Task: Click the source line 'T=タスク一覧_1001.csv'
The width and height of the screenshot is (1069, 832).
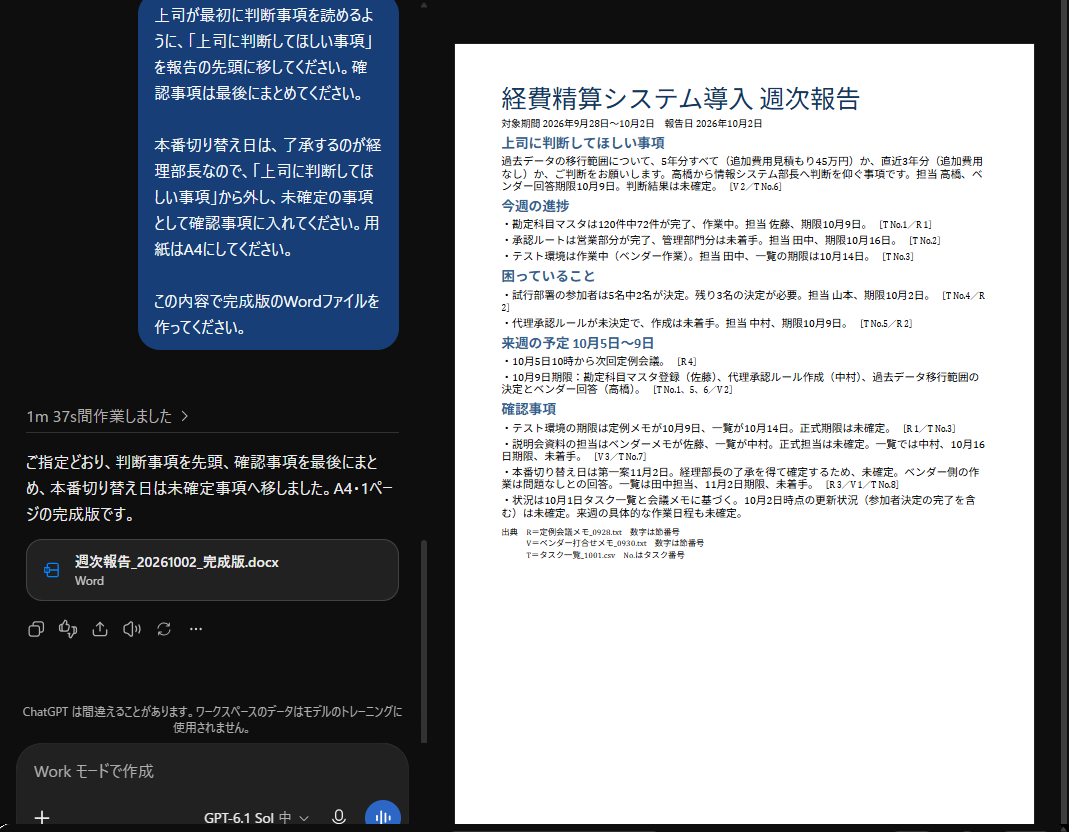Action: click(x=605, y=555)
